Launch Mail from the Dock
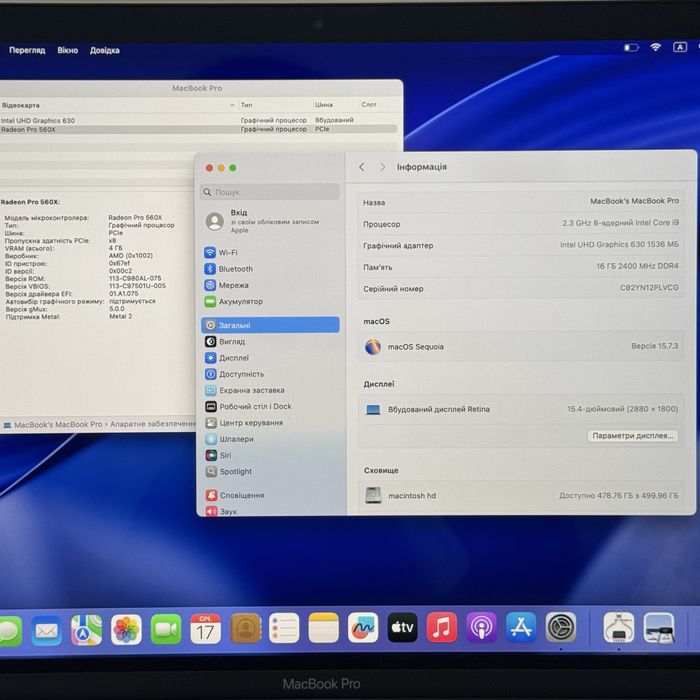 (x=46, y=630)
